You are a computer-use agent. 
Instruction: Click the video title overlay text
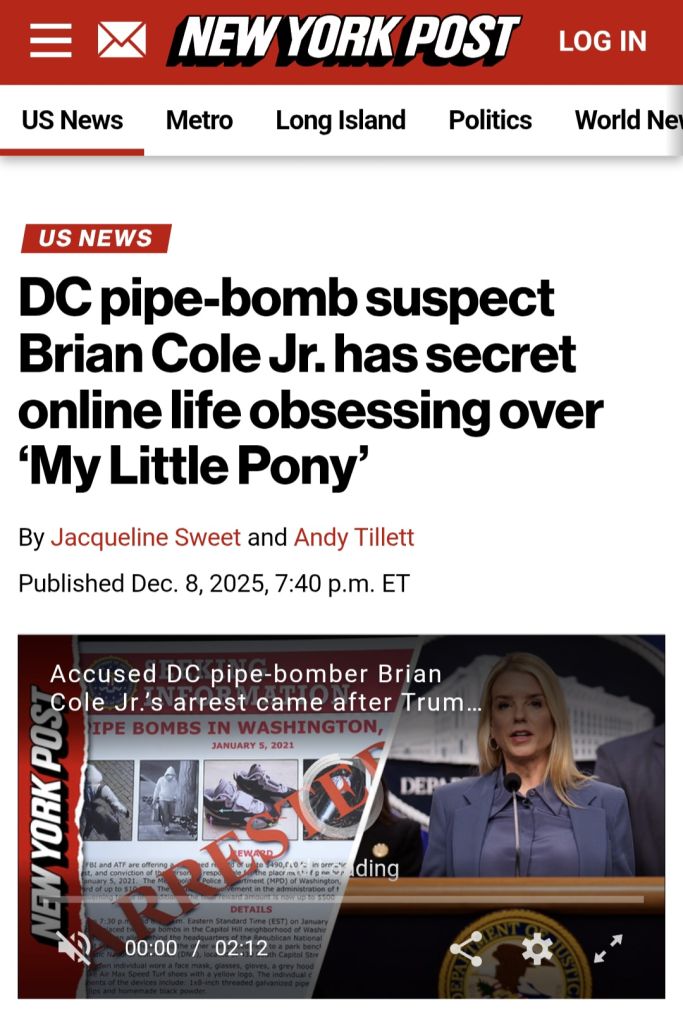click(265, 688)
